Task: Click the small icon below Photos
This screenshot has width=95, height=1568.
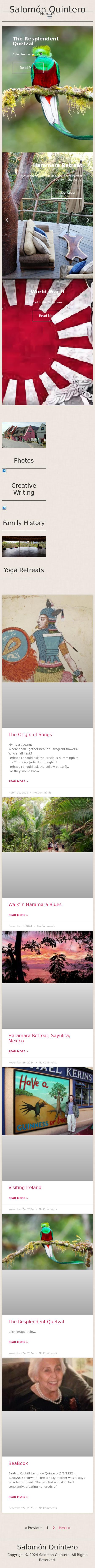Action: 4,471
